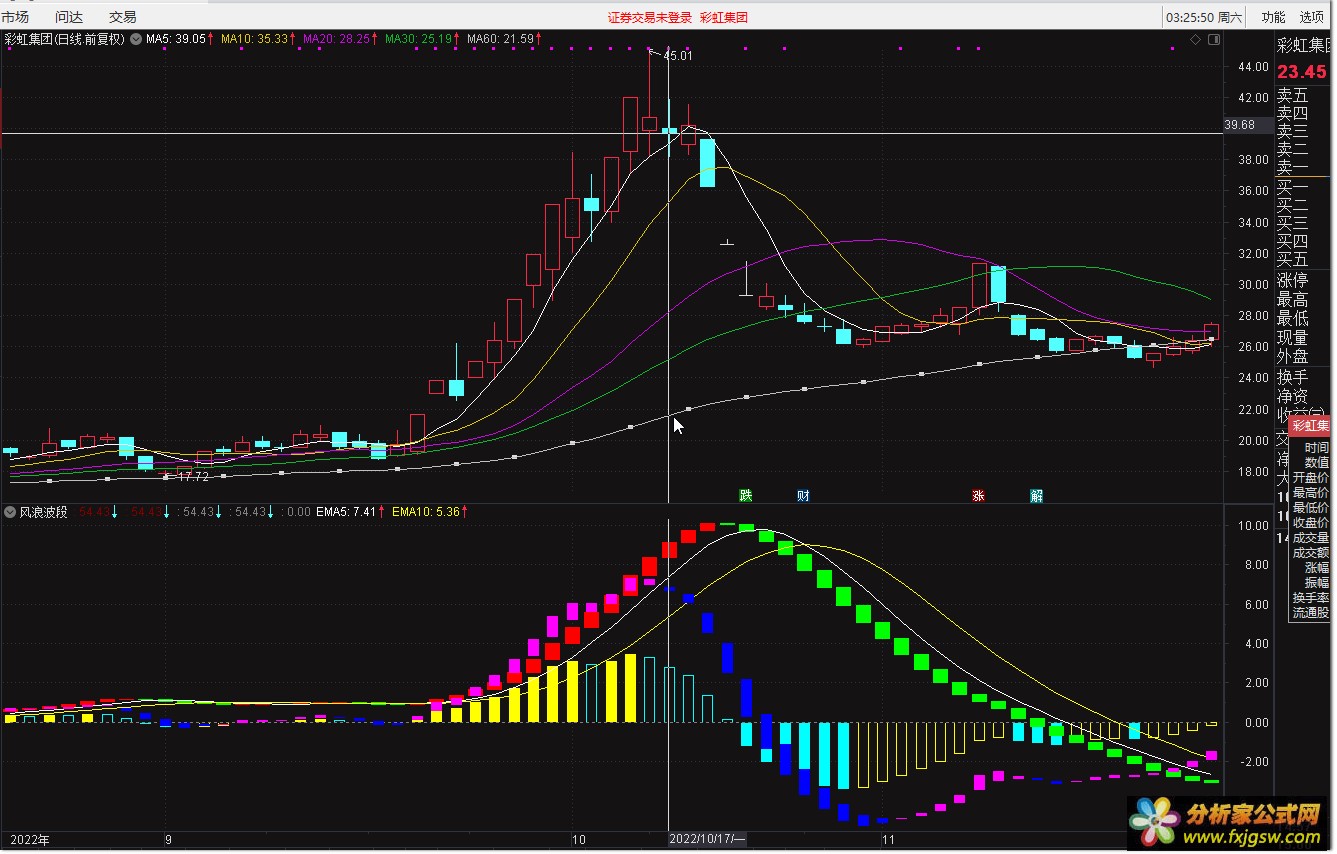Click the 收盘价 row in tooltip
The image size is (1337, 854).
pos(1310,523)
